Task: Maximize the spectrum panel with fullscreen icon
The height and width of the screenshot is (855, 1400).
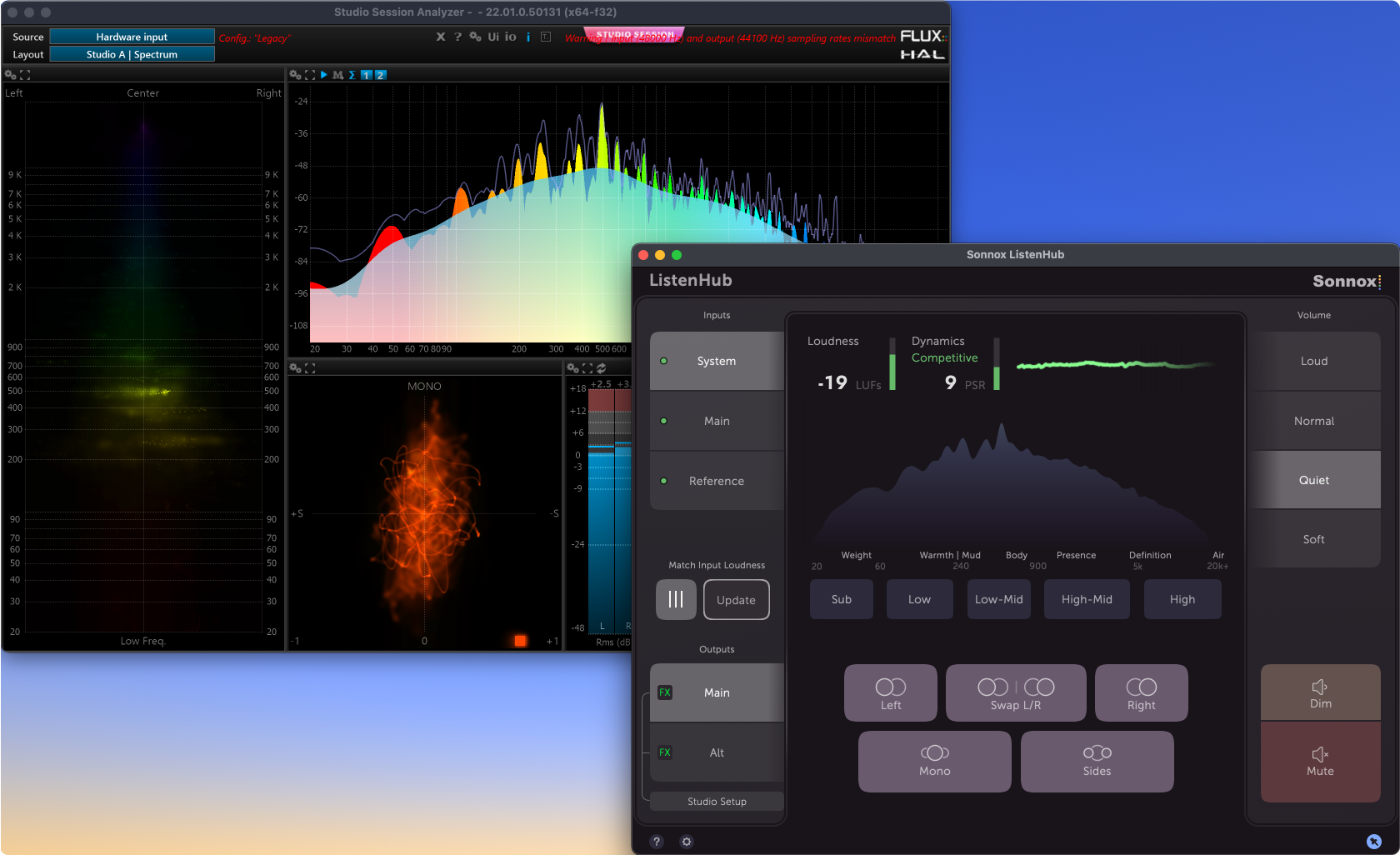Action: point(310,75)
